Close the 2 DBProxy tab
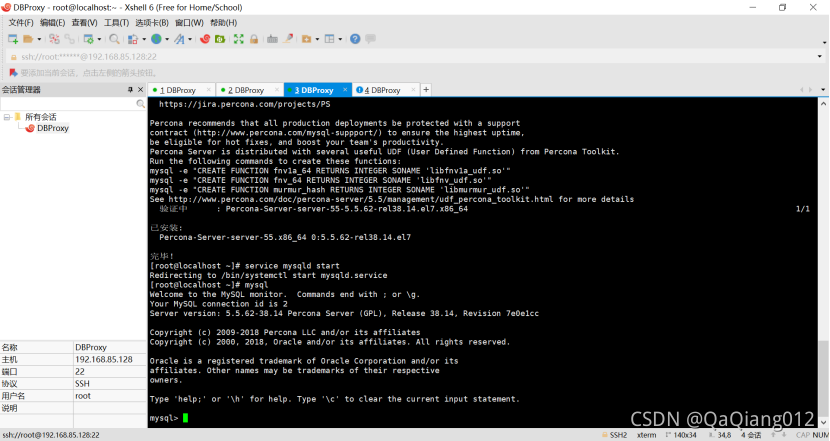The image size is (830, 441). click(277, 90)
